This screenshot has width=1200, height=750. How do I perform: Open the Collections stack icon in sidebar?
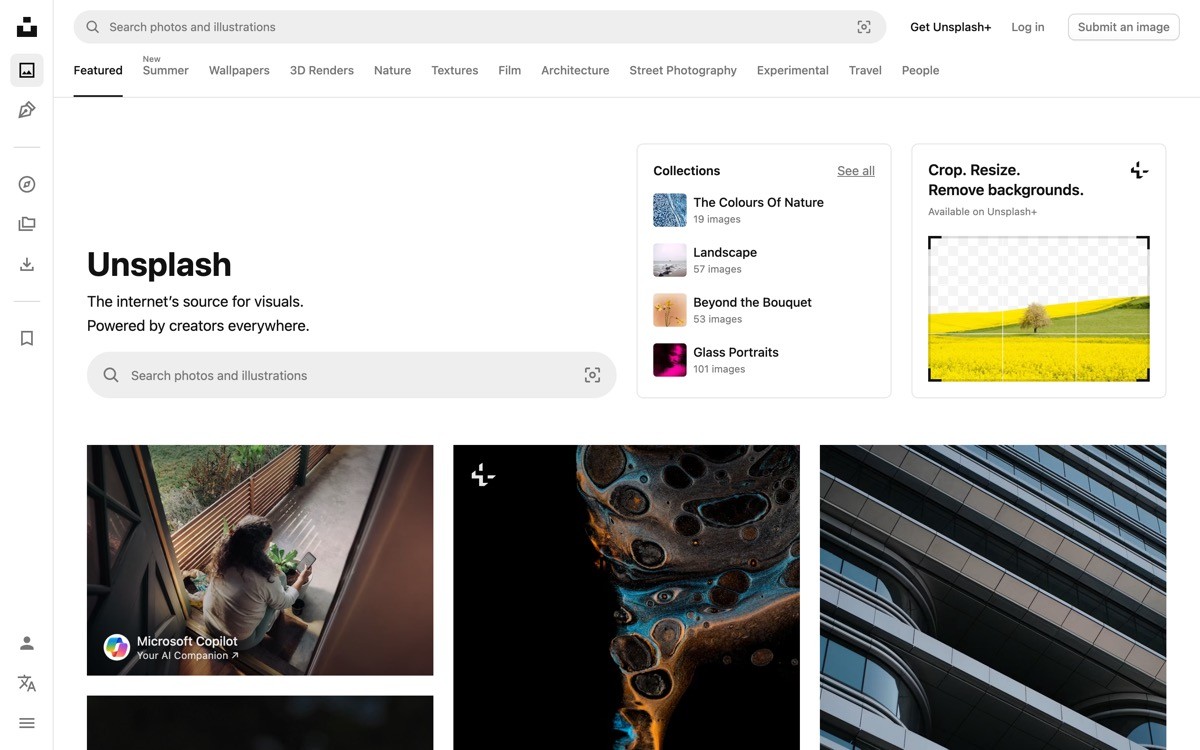(x=27, y=224)
